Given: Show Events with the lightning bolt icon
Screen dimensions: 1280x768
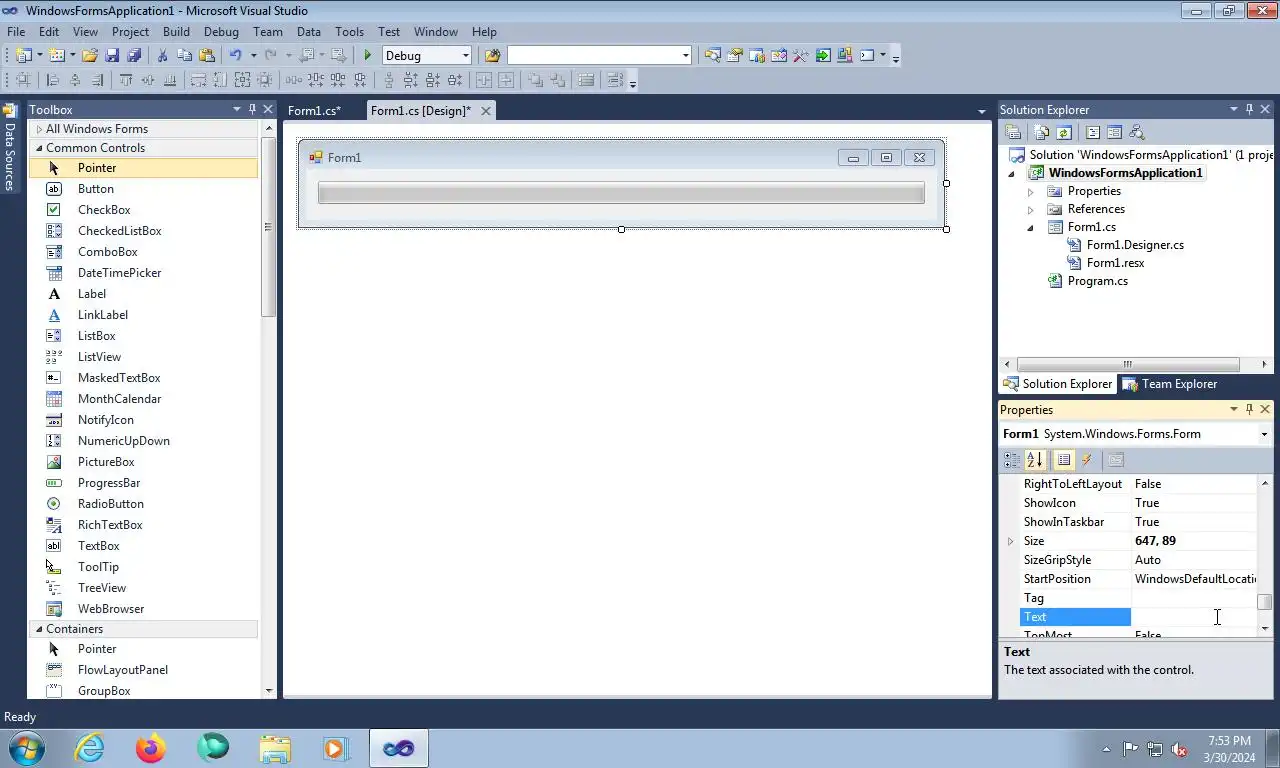Looking at the screenshot, I should click(x=1087, y=460).
